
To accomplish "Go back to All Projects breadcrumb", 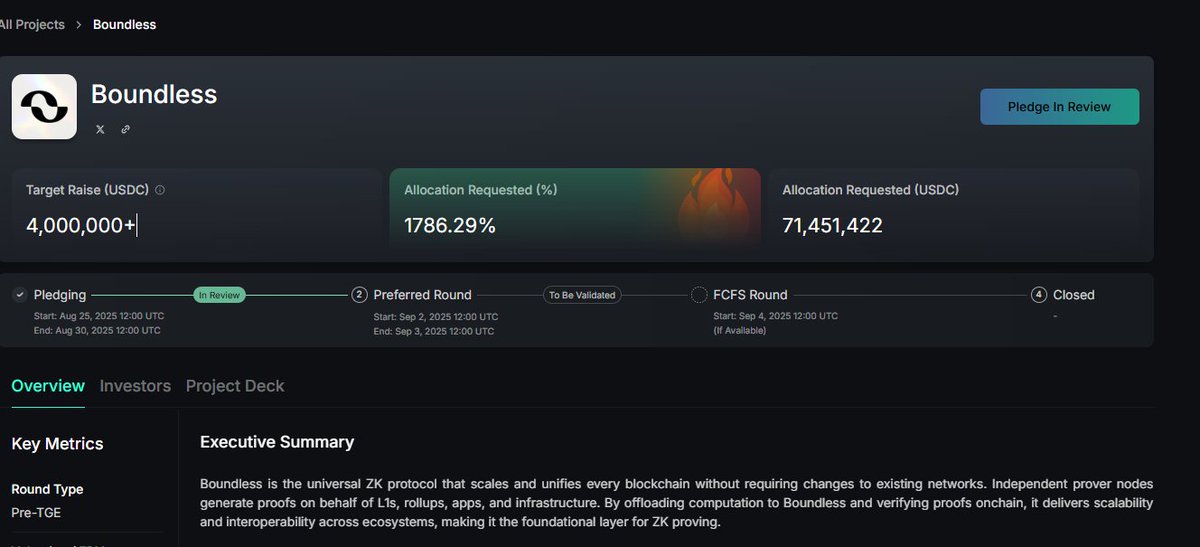I will 32,24.
